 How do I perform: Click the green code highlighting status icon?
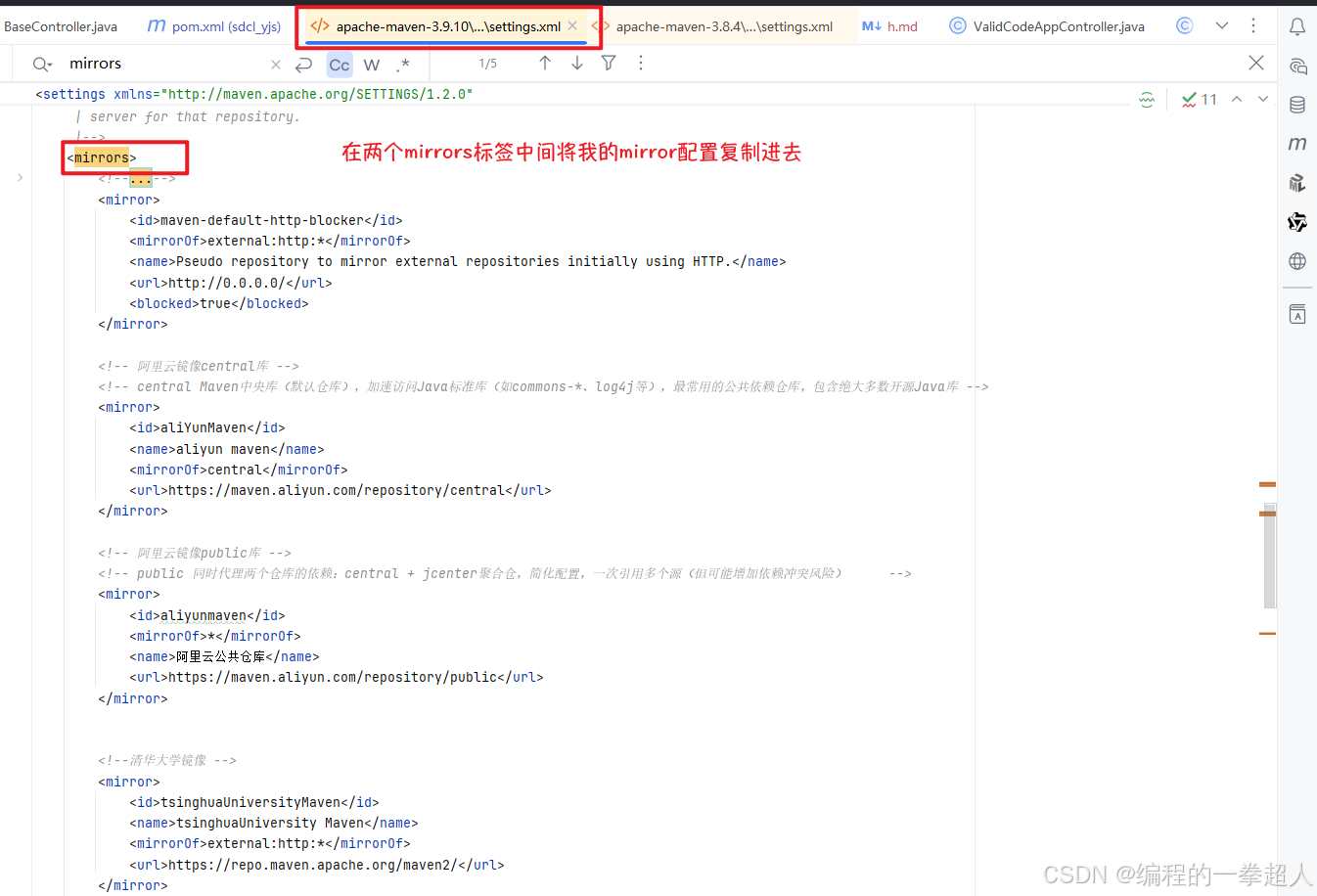(x=1147, y=99)
